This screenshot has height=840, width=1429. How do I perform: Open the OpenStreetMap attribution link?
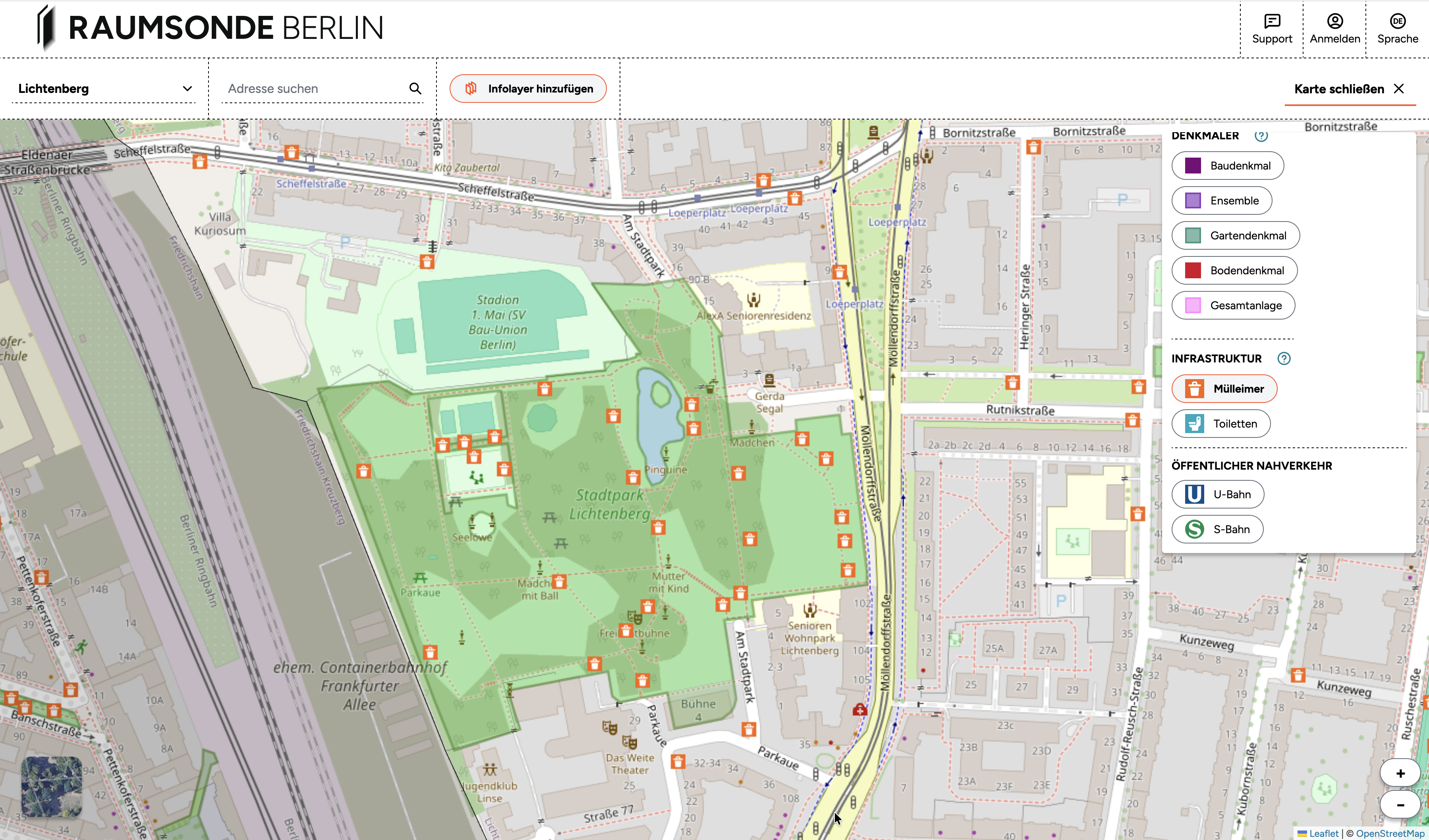click(x=1390, y=833)
